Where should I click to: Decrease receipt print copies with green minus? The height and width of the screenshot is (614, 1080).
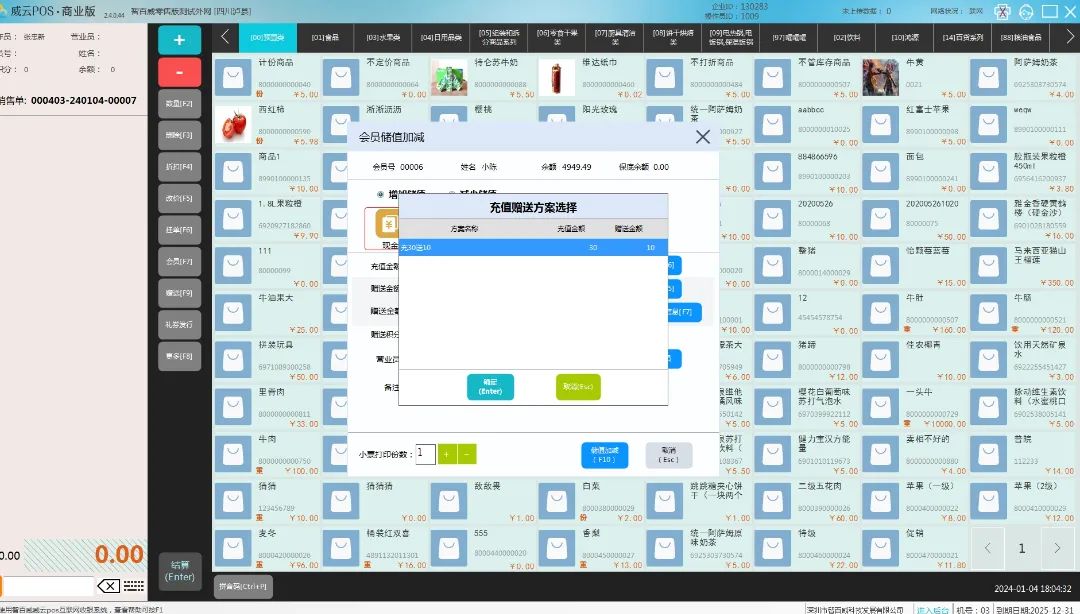(x=466, y=454)
